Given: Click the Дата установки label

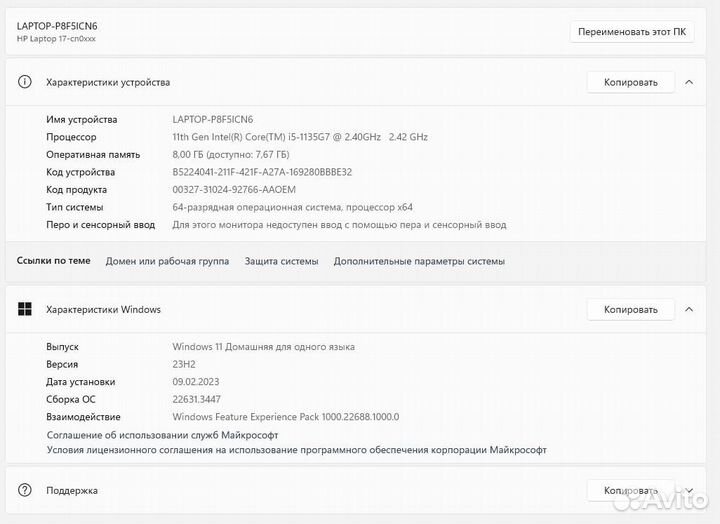Looking at the screenshot, I should click(80, 382).
